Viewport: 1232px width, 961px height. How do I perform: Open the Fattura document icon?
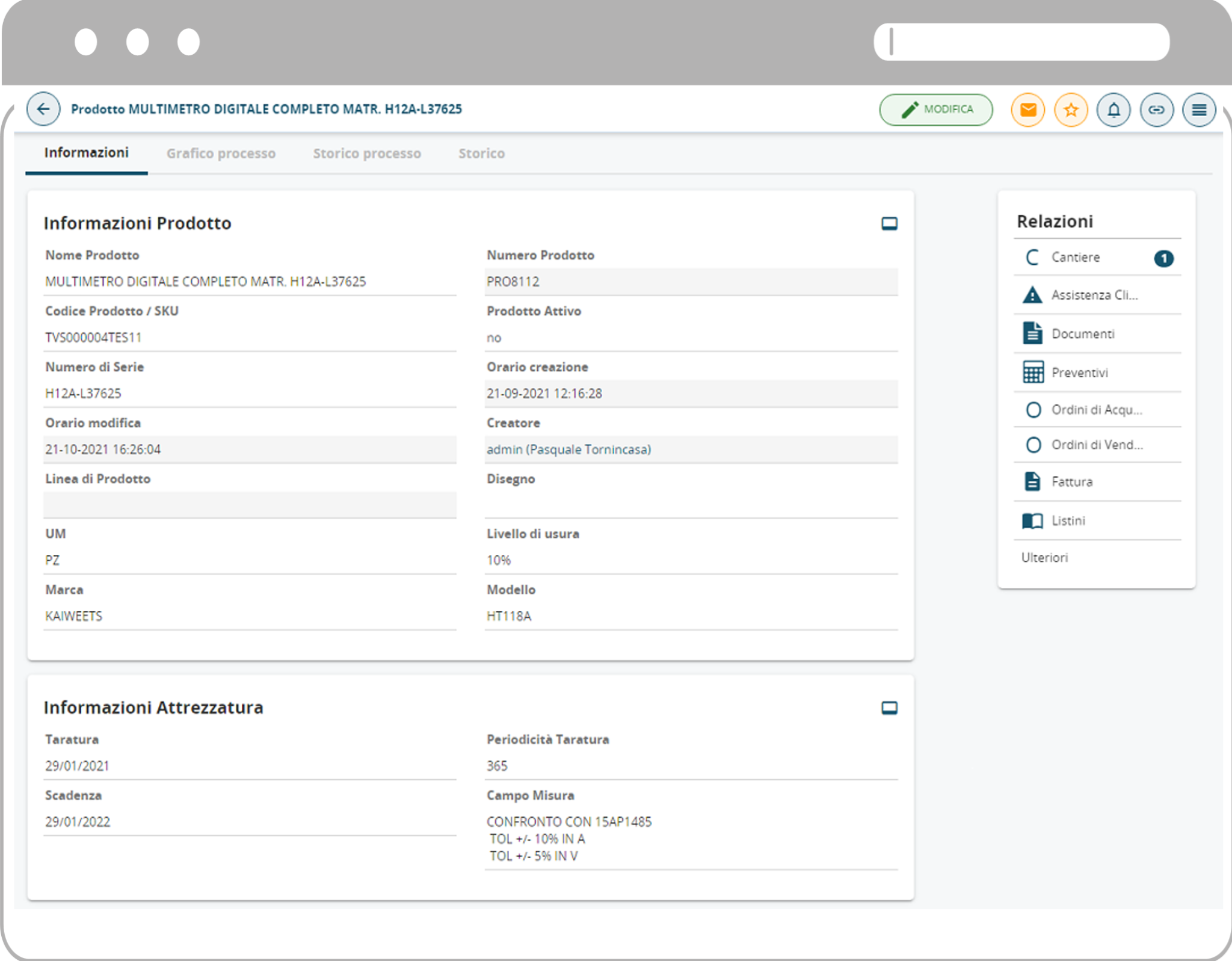pyautogui.click(x=1032, y=481)
